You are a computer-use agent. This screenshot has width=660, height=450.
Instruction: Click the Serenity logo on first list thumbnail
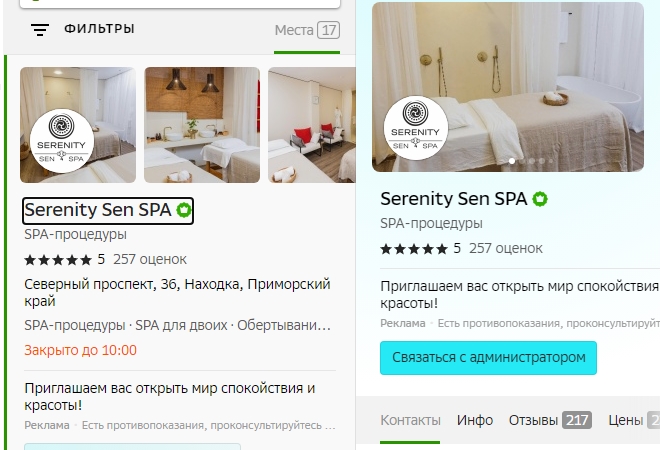coord(61,141)
